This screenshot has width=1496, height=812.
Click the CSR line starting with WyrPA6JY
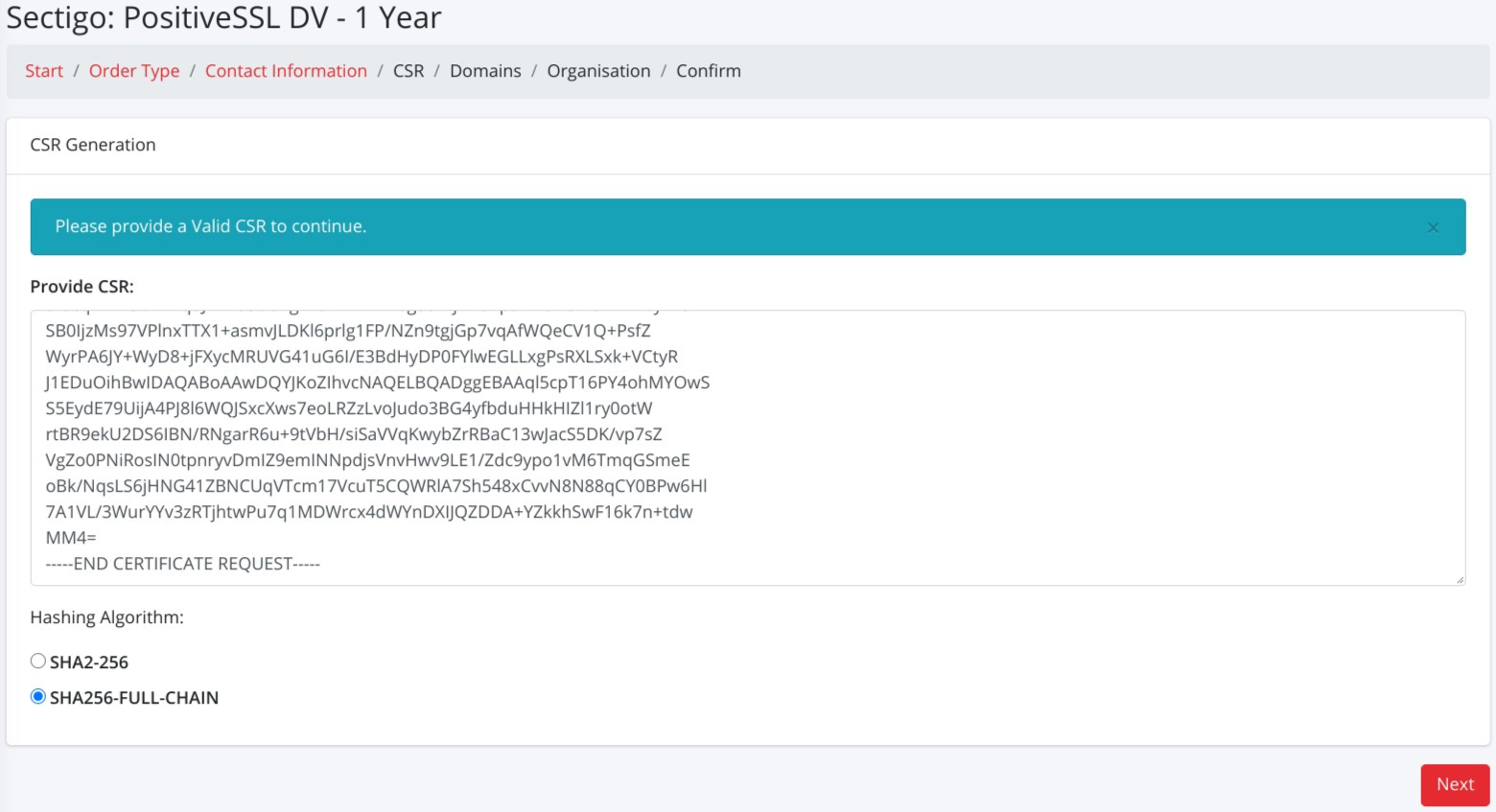pyautogui.click(x=362, y=357)
